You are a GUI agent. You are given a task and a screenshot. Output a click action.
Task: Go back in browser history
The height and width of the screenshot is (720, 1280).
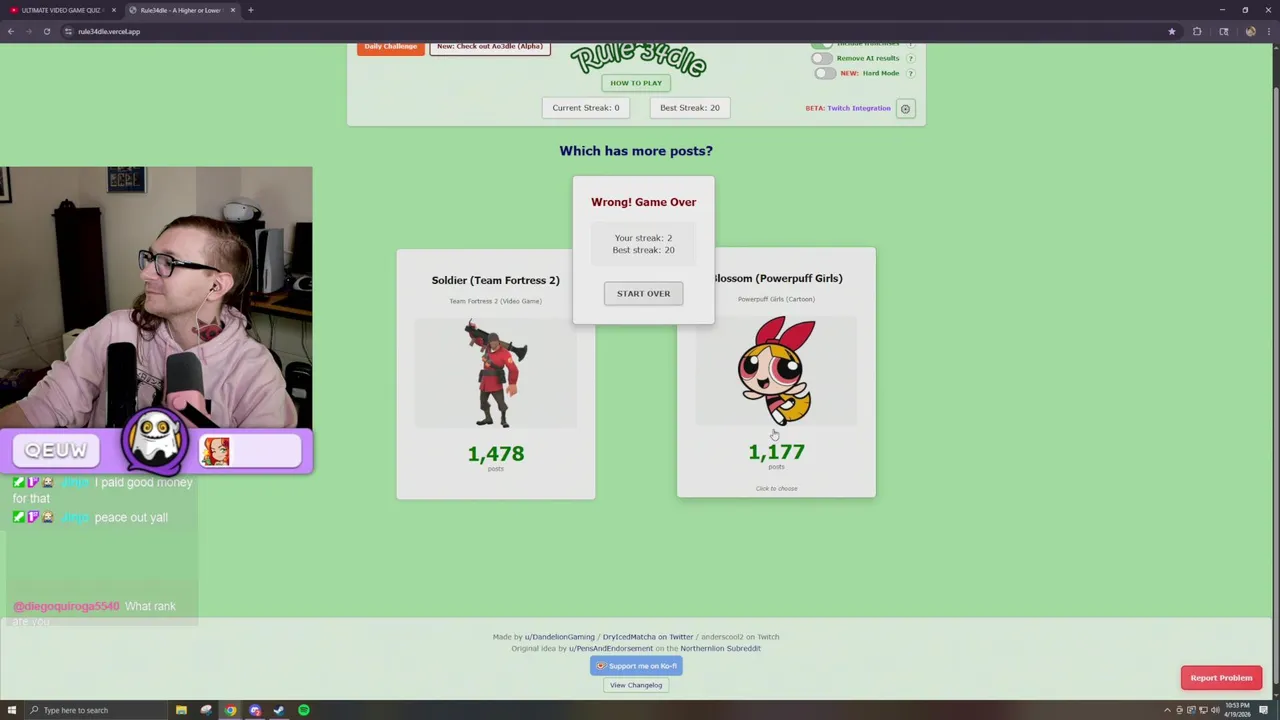point(11,31)
